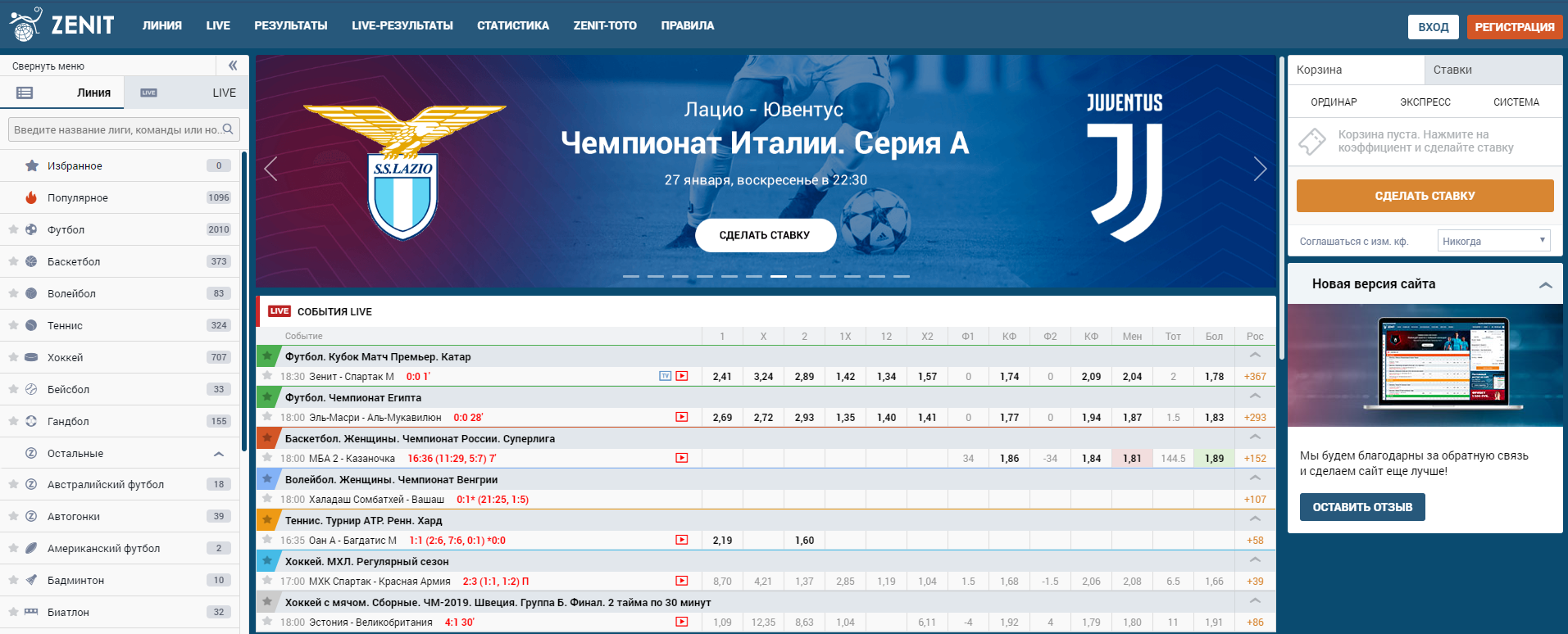Click the search magnifier icon in sidebar
Image resolution: width=1568 pixels, height=634 pixels.
[229, 129]
